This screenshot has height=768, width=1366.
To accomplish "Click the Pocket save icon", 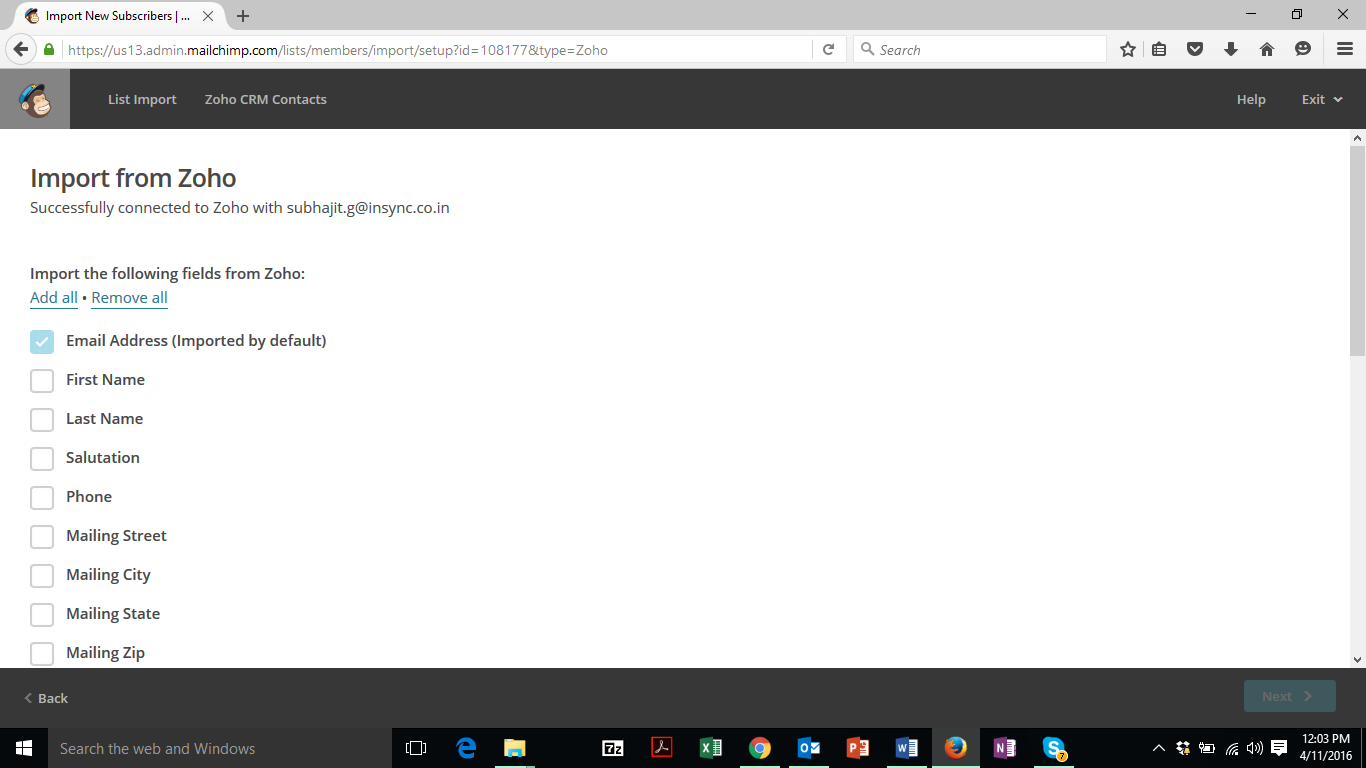I will click(x=1195, y=49).
